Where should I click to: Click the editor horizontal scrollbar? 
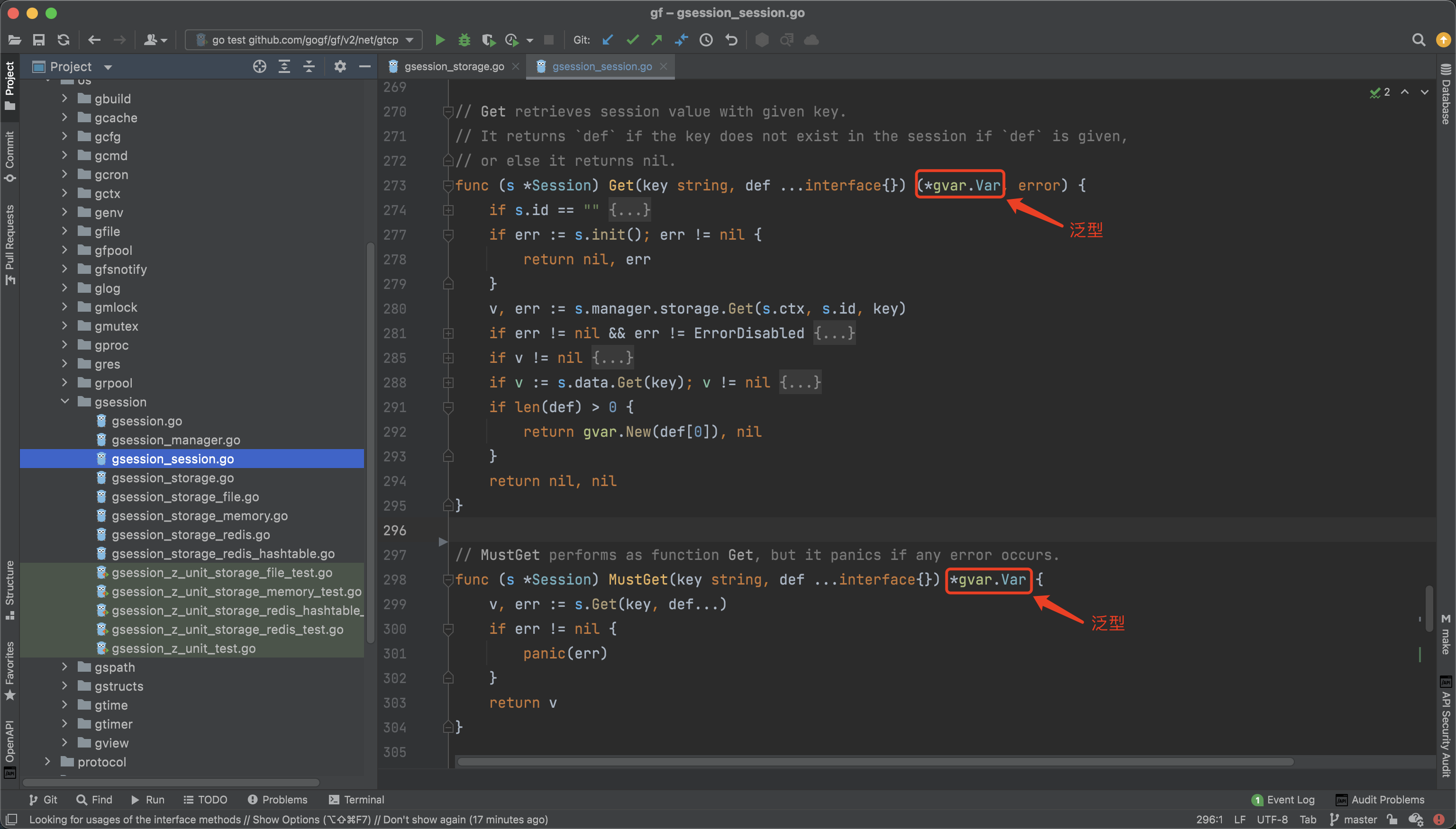pos(875,761)
